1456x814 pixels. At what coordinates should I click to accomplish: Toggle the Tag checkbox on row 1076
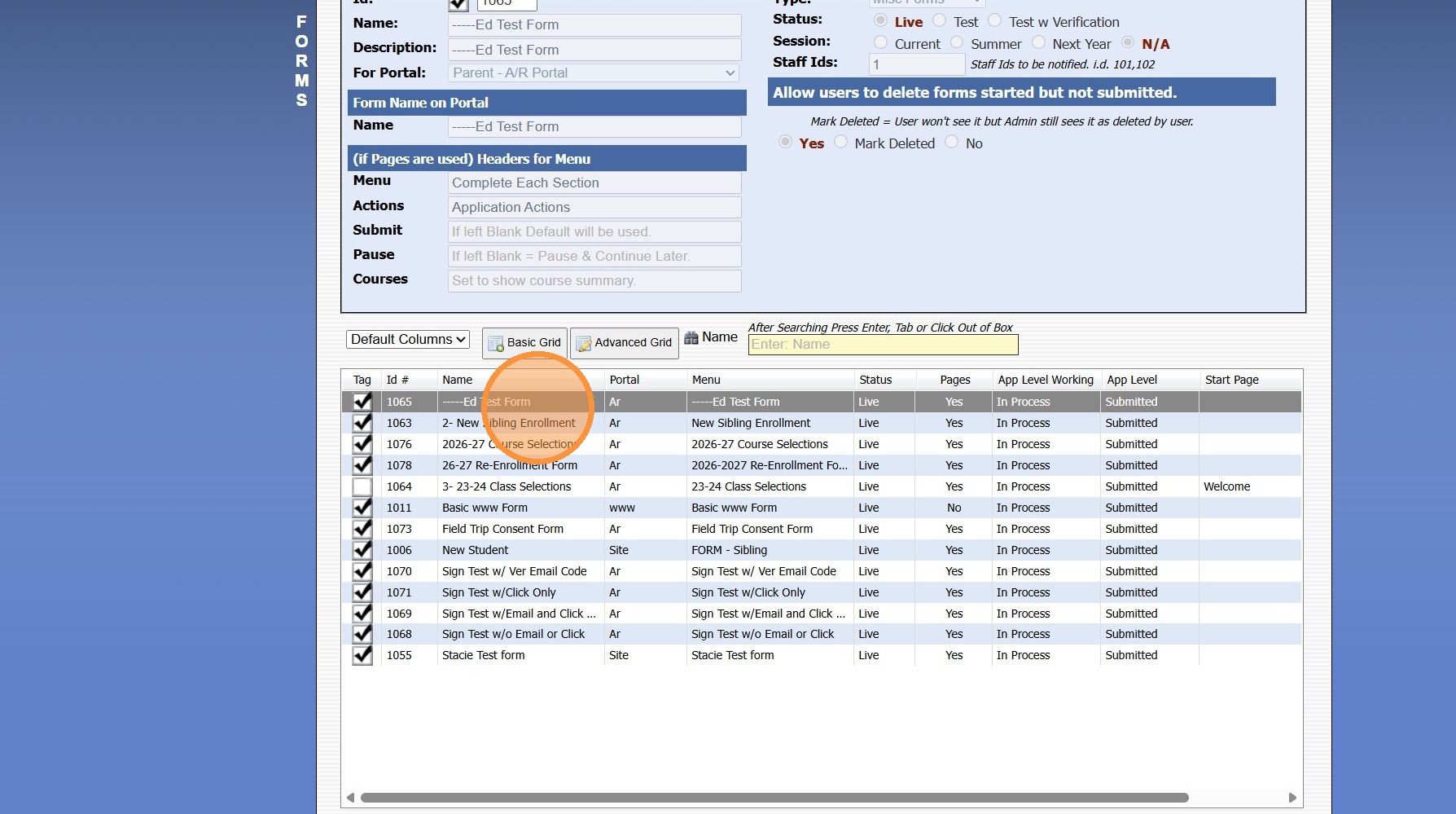[362, 444]
